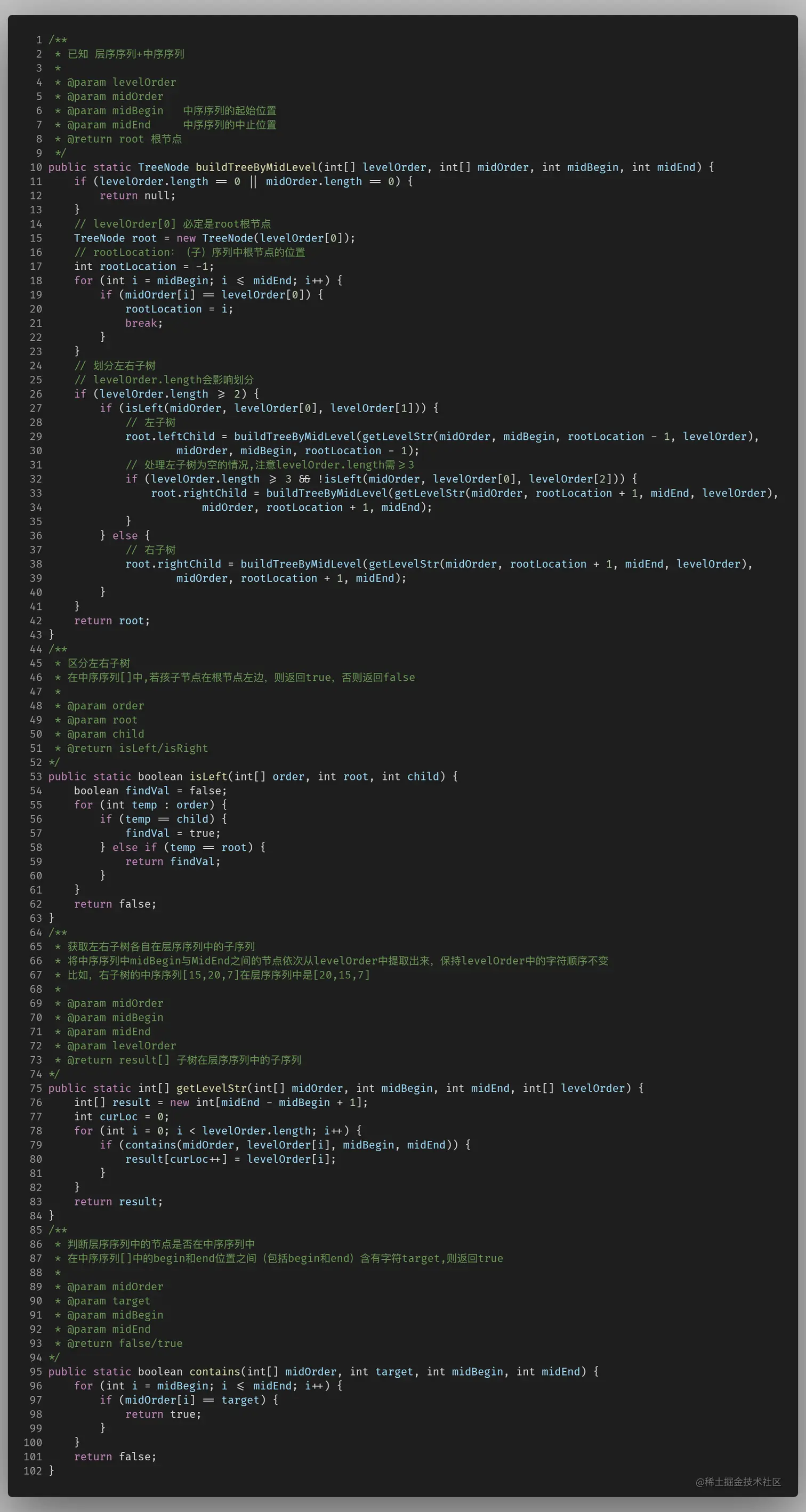The width and height of the screenshot is (806, 1512).
Task: Click '} else if (temp == root) {' line
Action: 182,848
